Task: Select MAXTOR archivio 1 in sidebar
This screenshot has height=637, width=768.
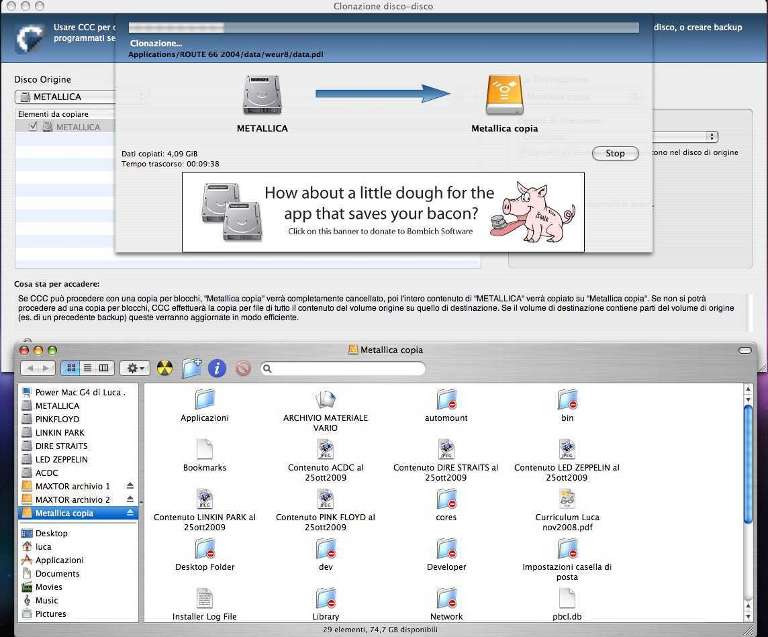Action: 72,486
